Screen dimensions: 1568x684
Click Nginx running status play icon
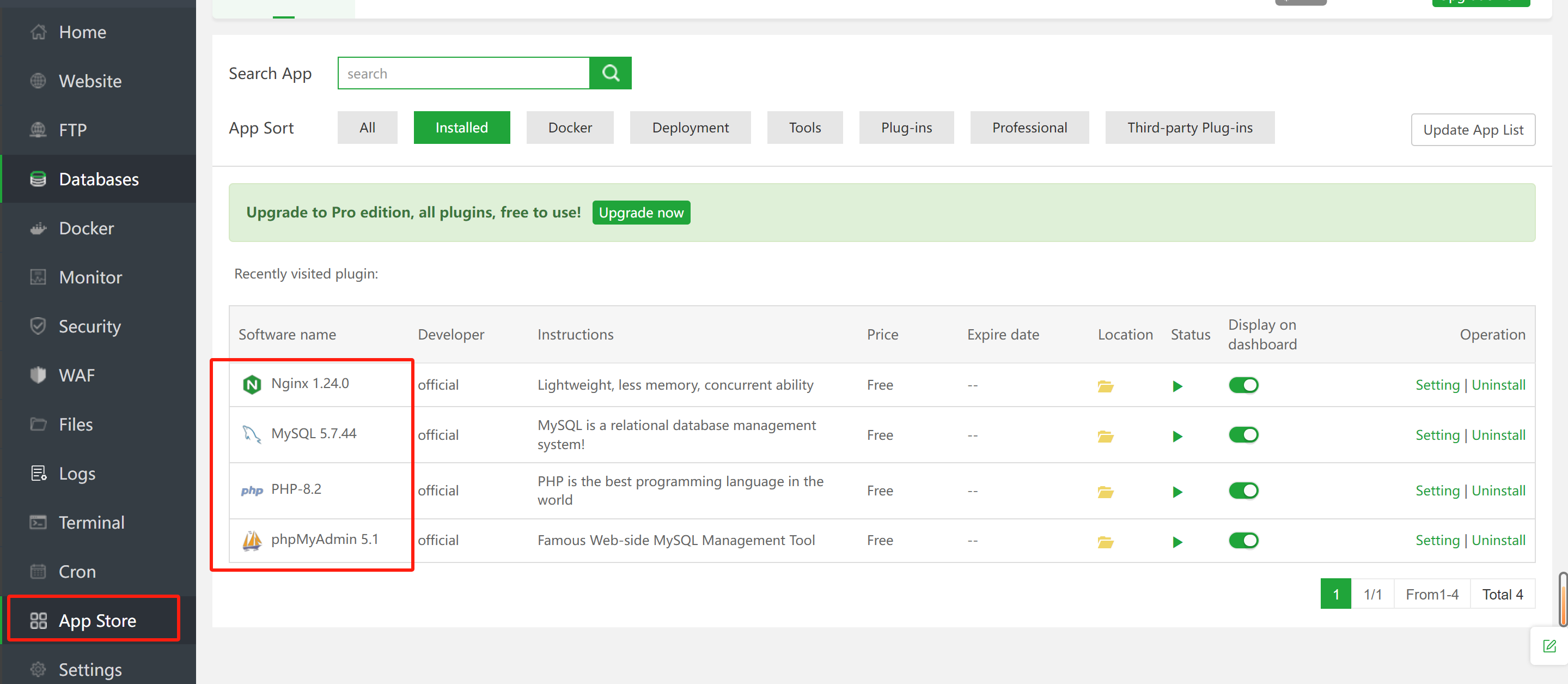(x=1177, y=386)
